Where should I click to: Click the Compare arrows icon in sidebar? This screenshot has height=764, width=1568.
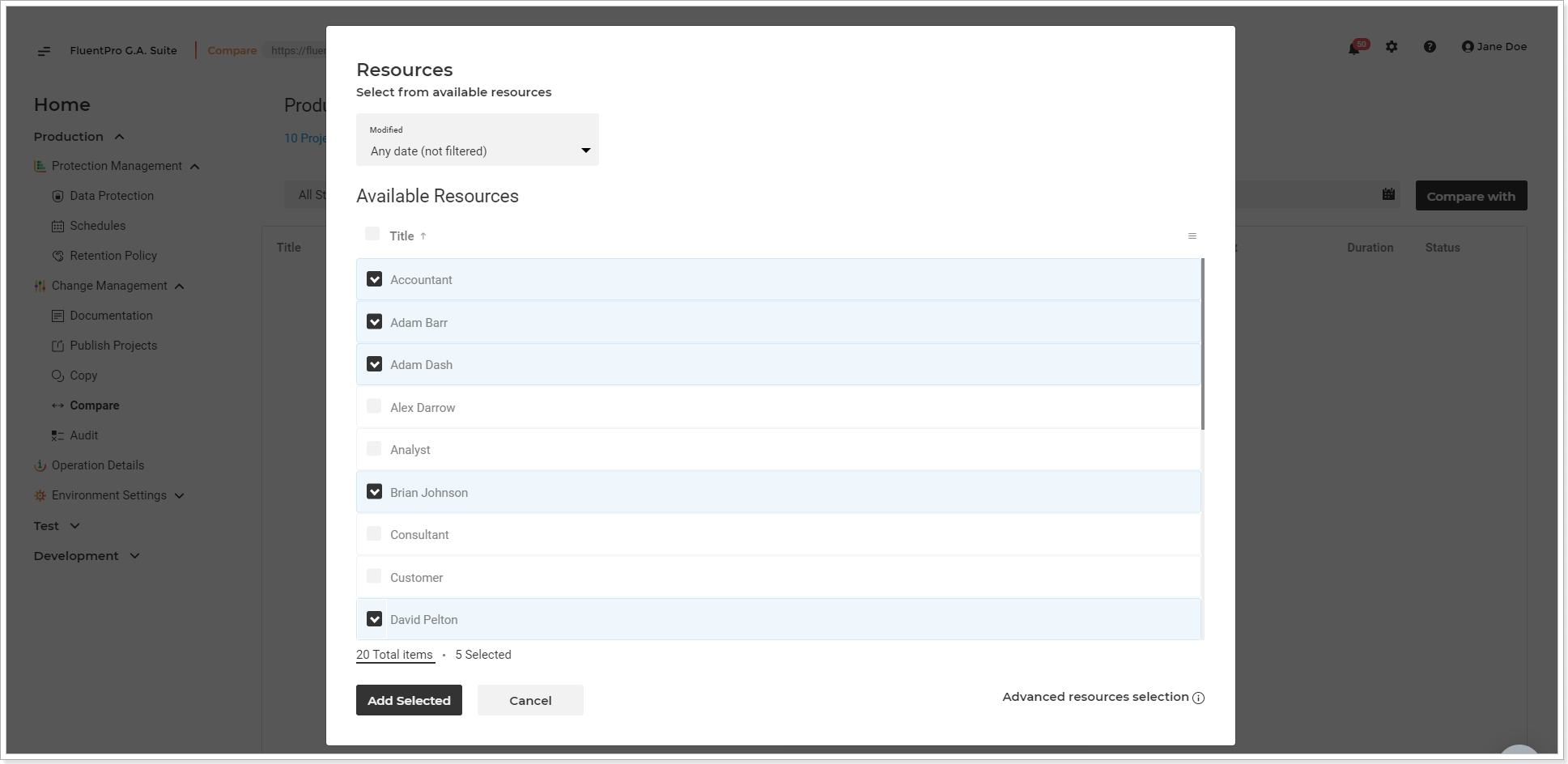[57, 405]
